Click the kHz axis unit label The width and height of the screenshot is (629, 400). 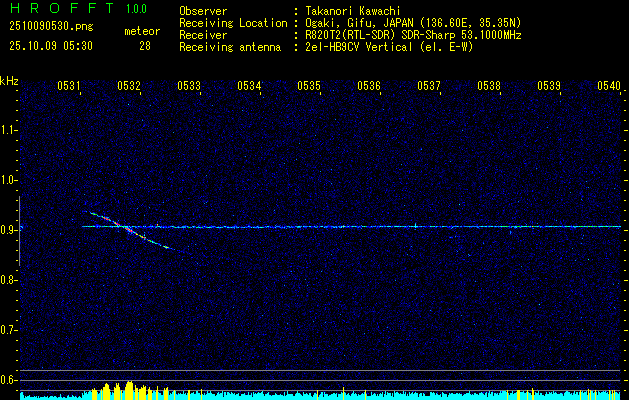pos(9,81)
